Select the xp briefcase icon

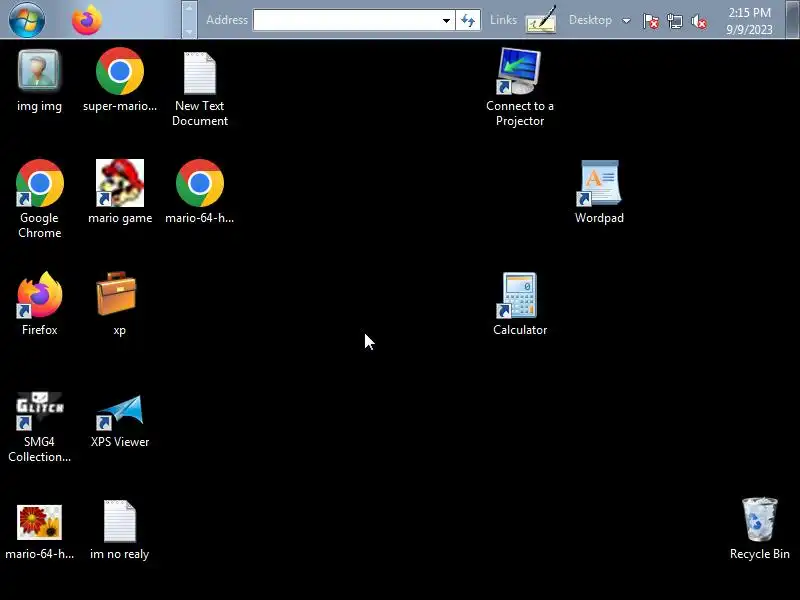119,304
